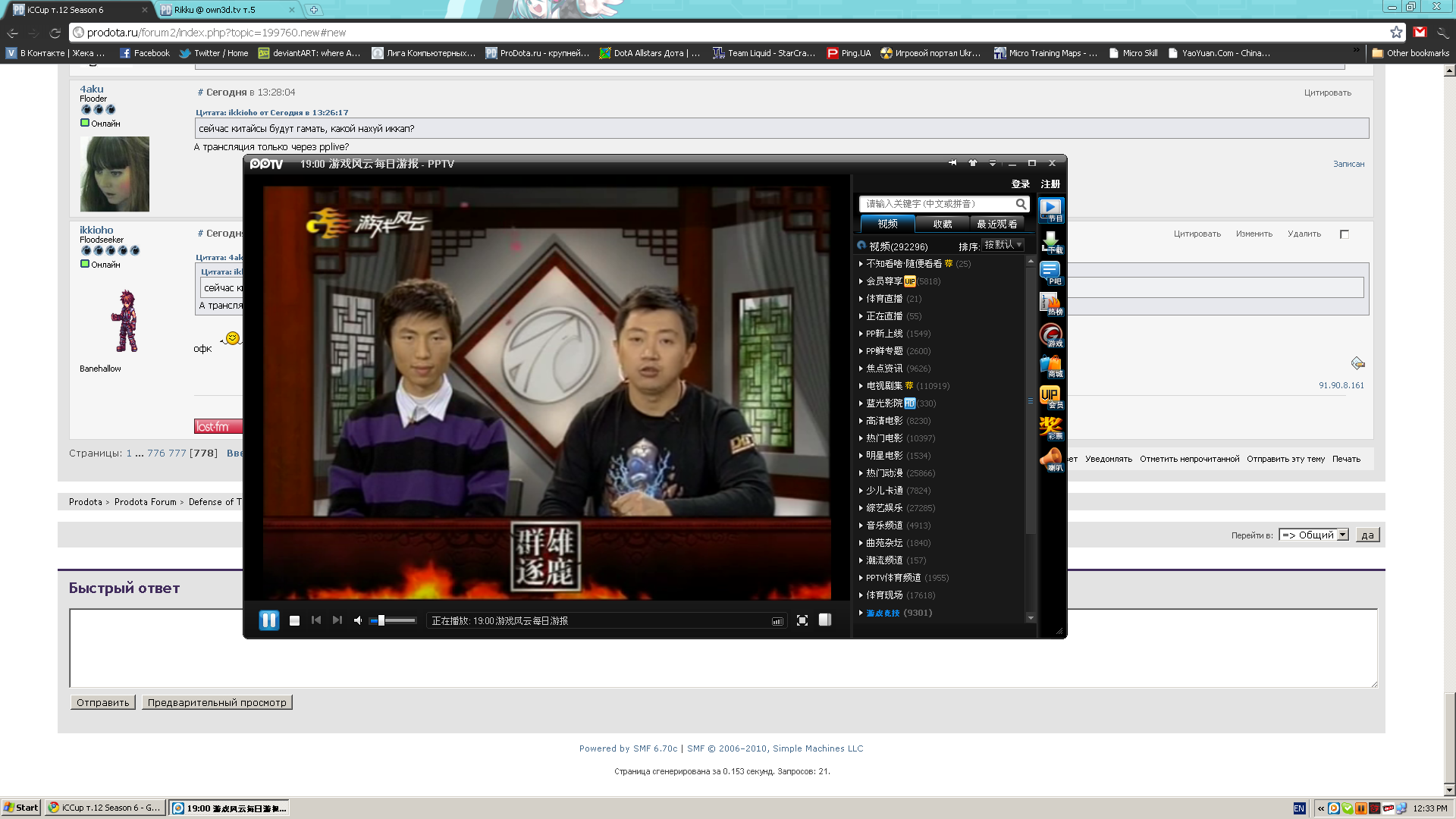This screenshot has width=1456, height=819.
Task: Click the Отправить button
Action: click(102, 702)
